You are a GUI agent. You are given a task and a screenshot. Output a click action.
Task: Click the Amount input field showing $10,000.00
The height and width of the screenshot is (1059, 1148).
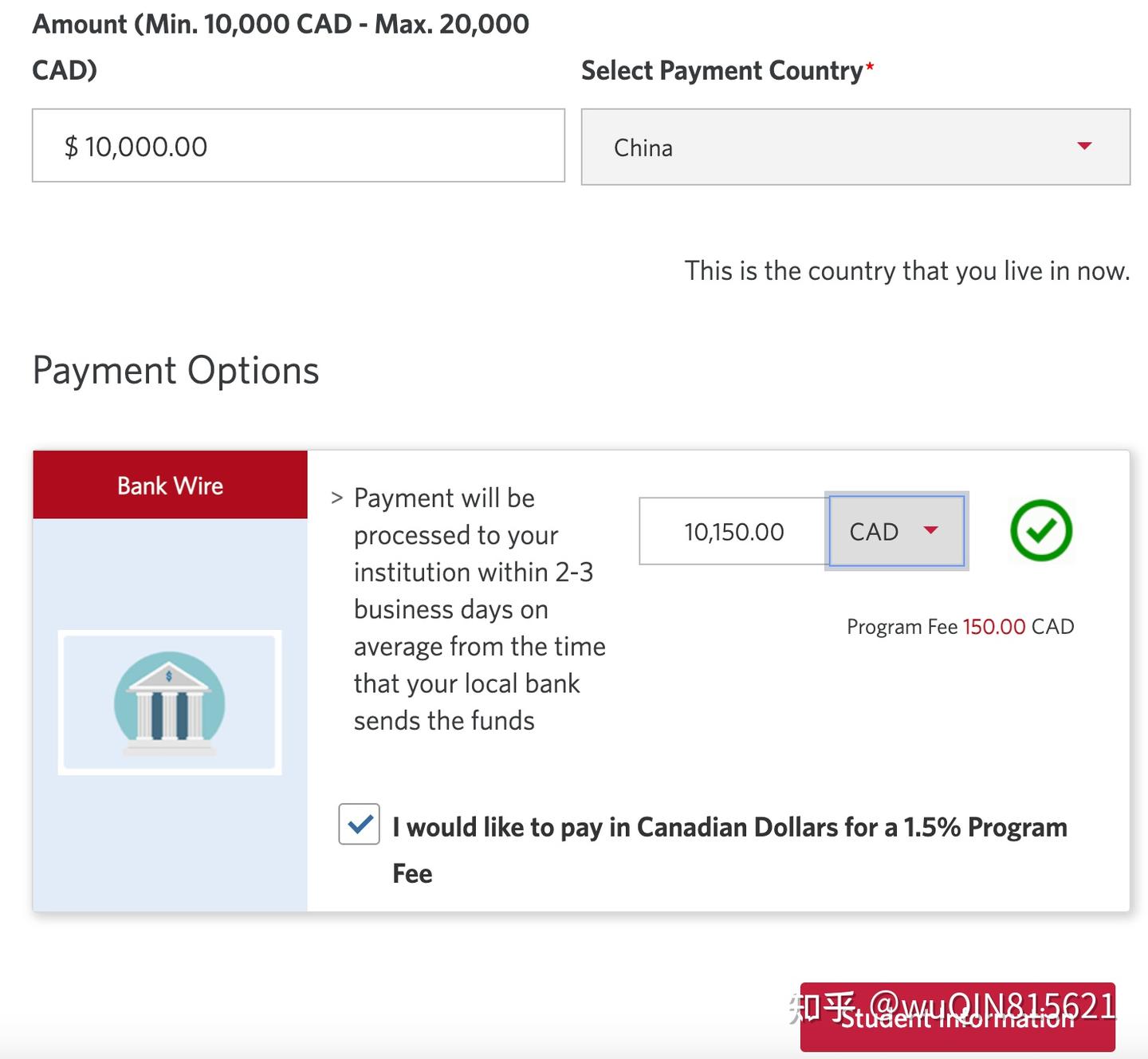click(298, 146)
